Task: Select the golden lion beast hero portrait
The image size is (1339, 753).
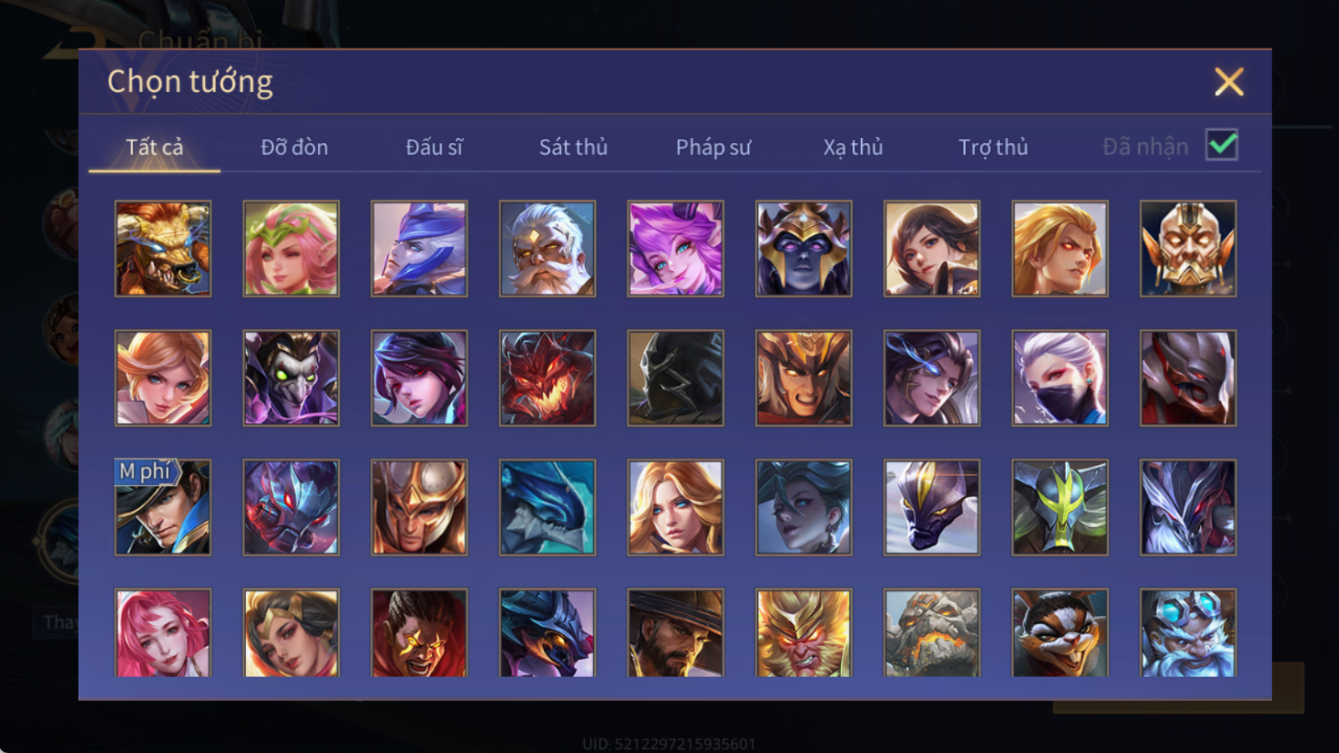Action: coord(163,248)
